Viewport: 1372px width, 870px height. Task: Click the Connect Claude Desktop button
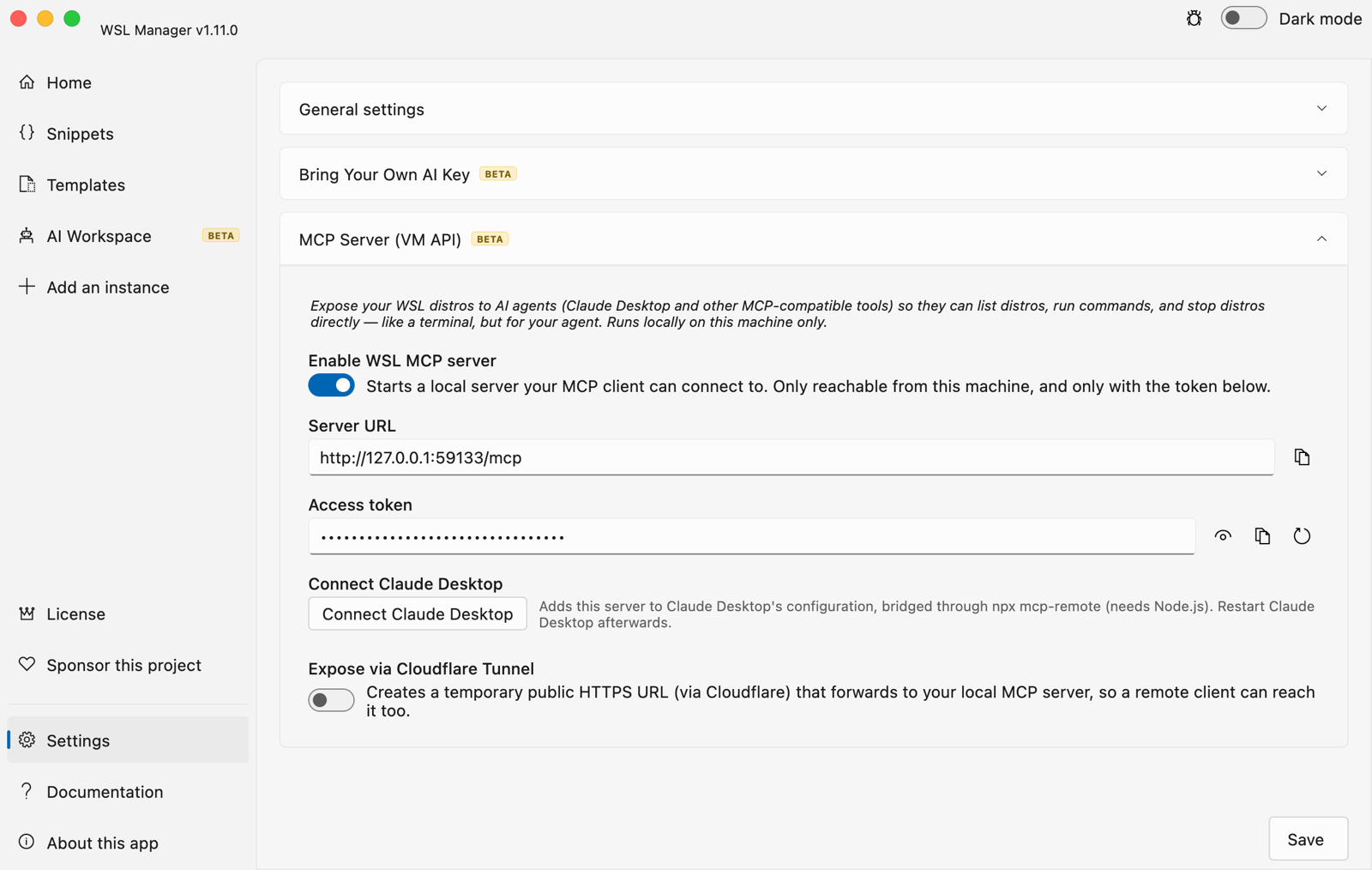pyautogui.click(x=418, y=614)
